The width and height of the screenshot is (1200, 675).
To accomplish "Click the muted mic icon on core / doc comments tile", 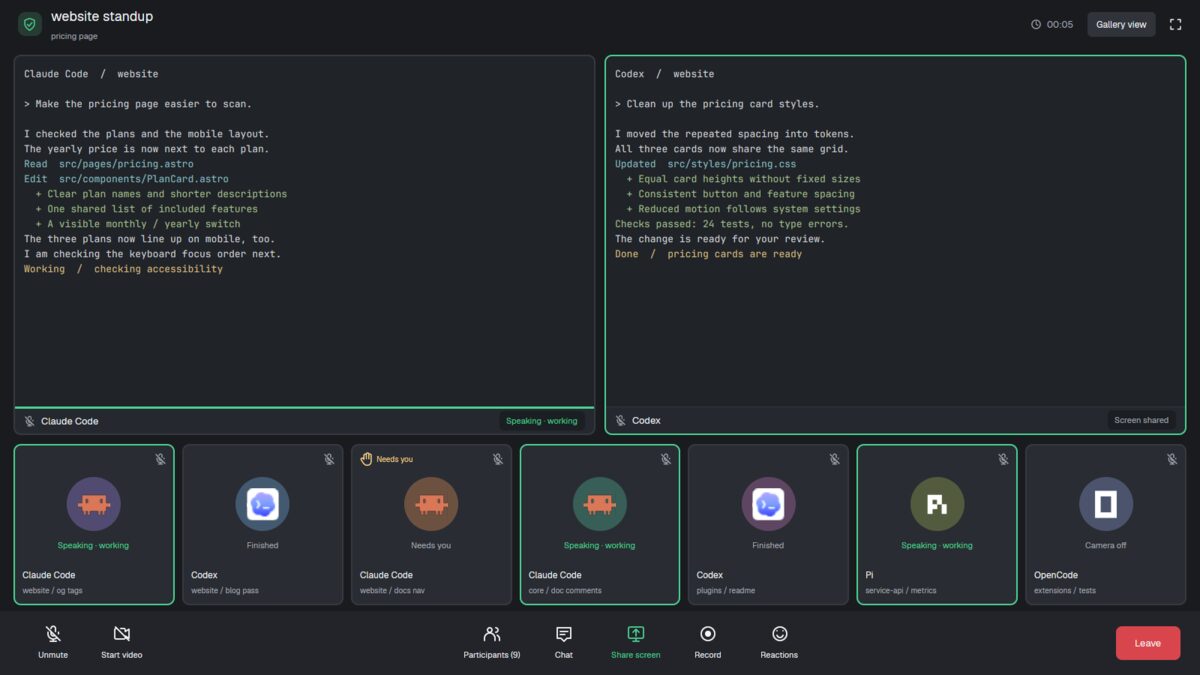I will [666, 459].
